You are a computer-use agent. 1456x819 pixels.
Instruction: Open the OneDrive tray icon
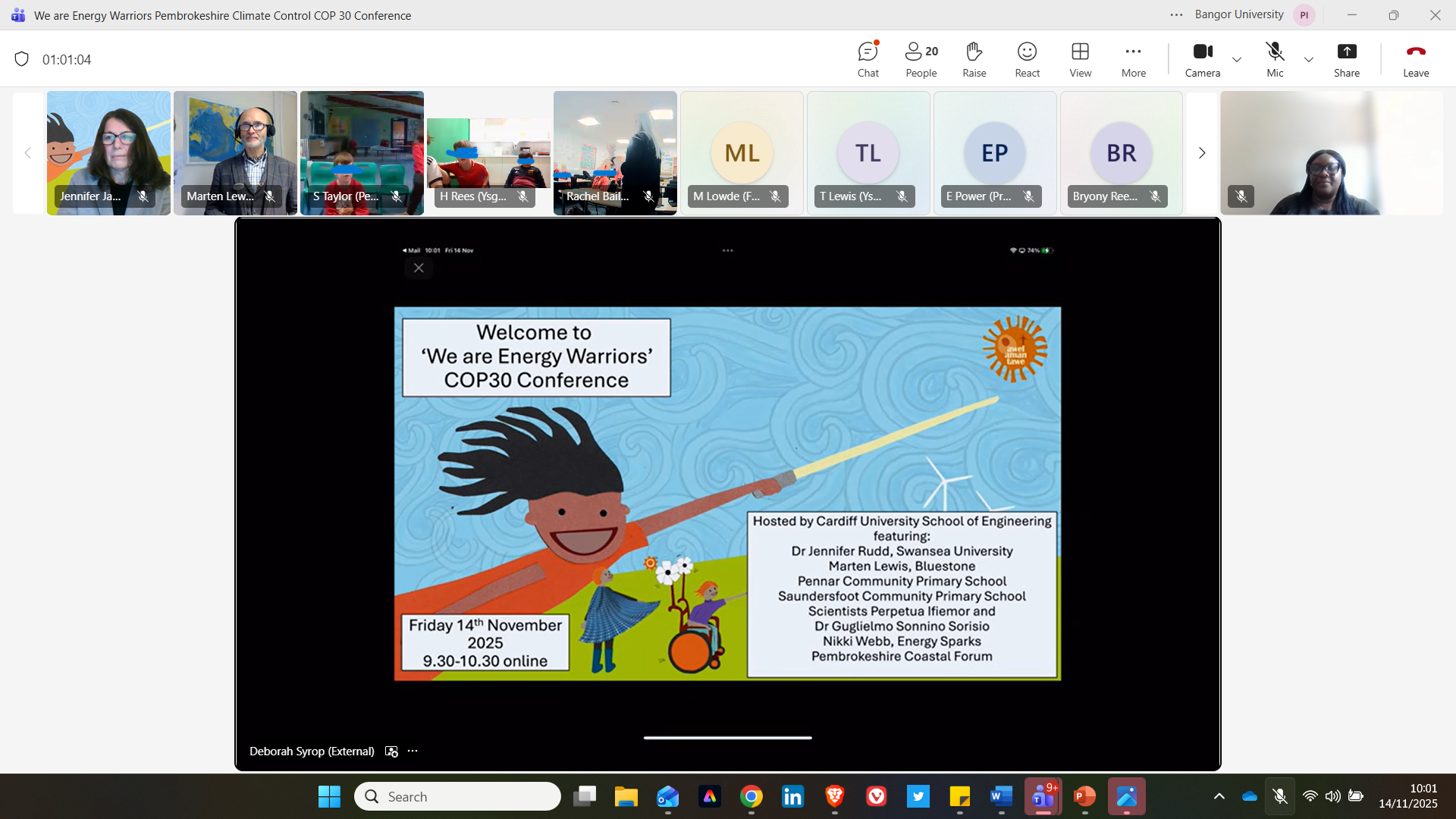1250,796
